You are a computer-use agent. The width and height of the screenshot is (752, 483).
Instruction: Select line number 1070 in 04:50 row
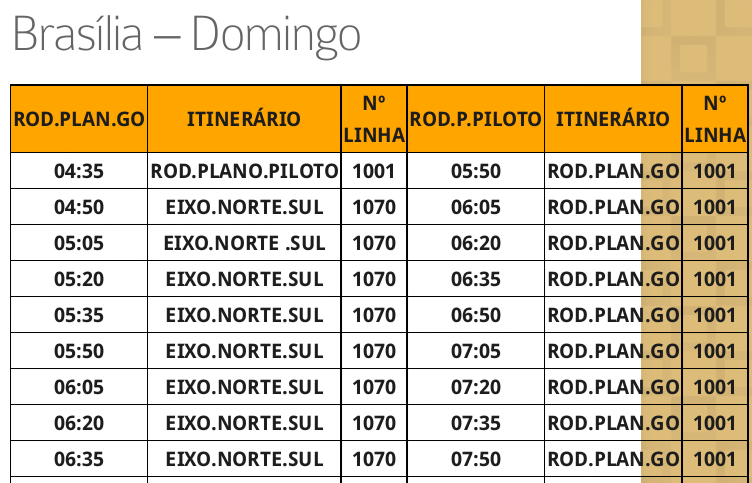click(x=374, y=207)
